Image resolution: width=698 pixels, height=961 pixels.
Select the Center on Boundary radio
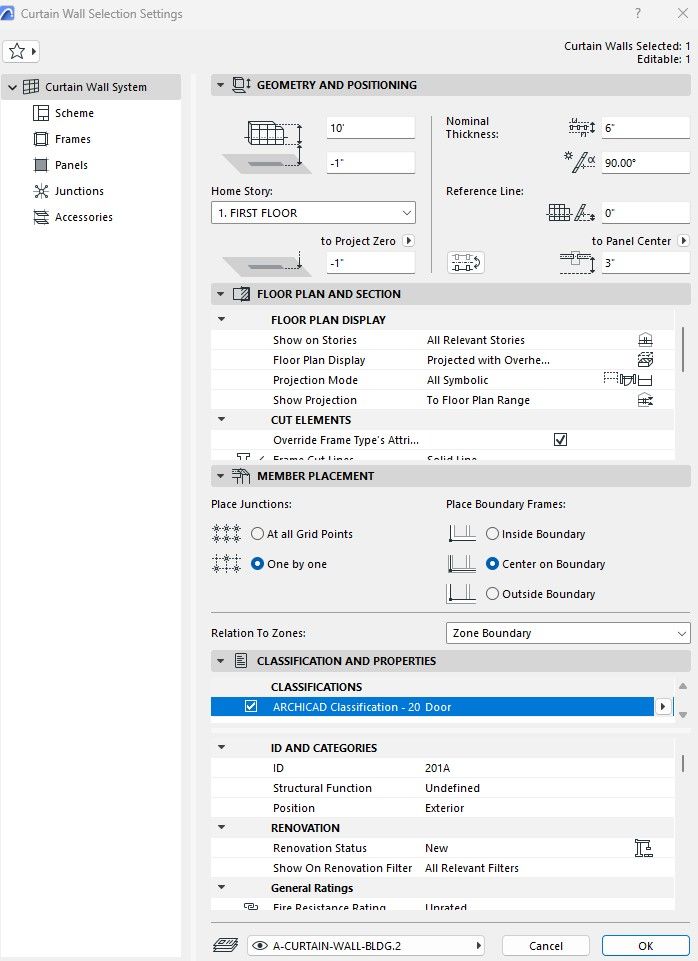[x=492, y=564]
